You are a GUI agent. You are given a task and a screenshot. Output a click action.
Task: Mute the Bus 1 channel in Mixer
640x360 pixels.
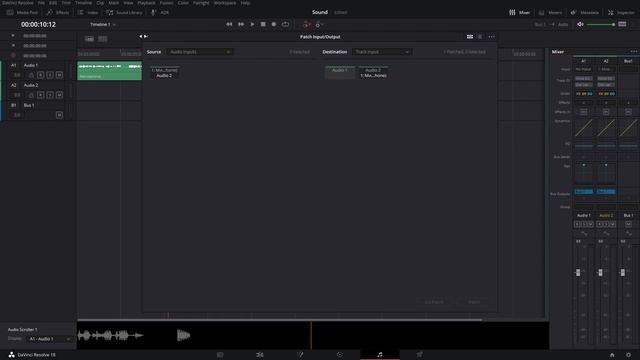628,224
